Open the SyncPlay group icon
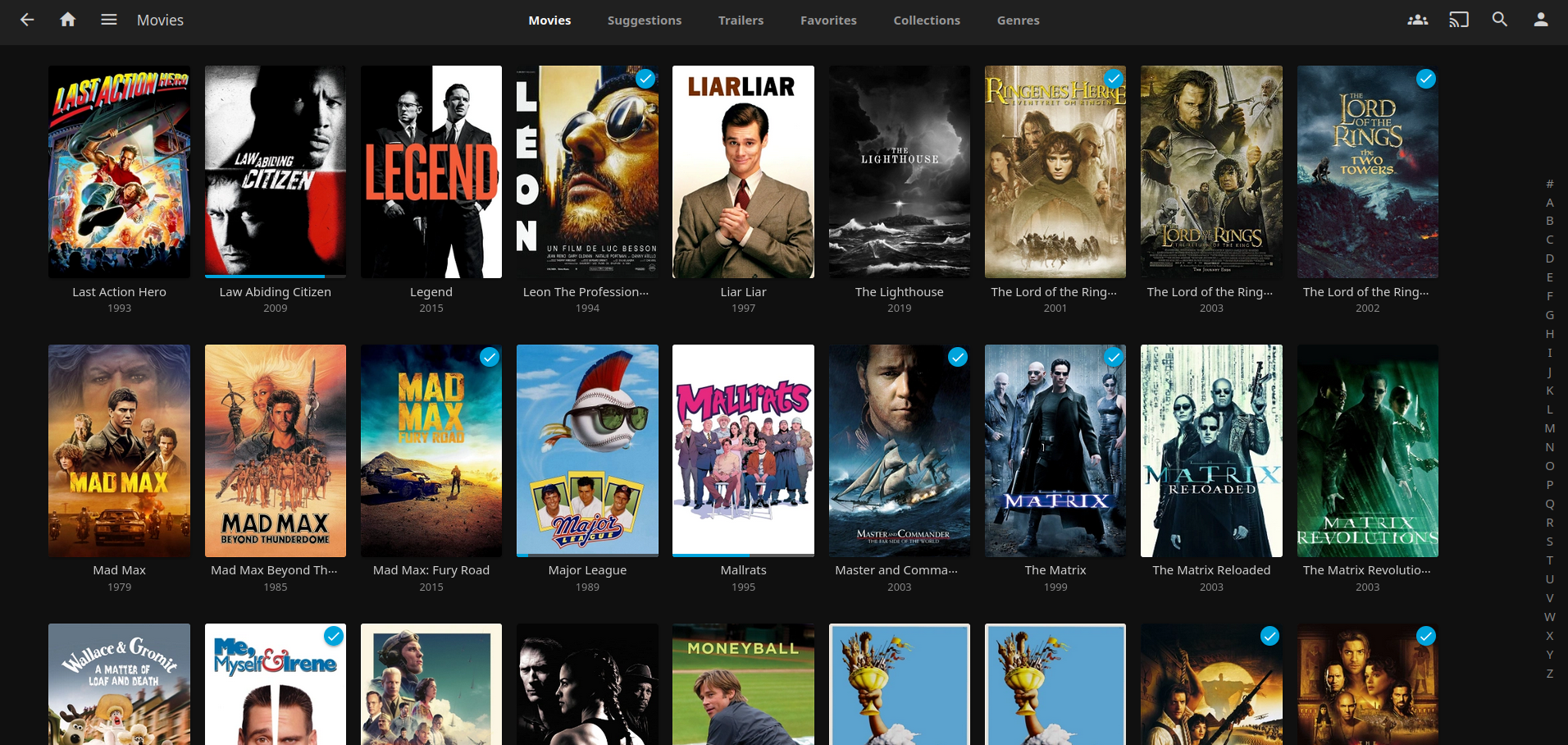The width and height of the screenshot is (1568, 745). [x=1418, y=20]
